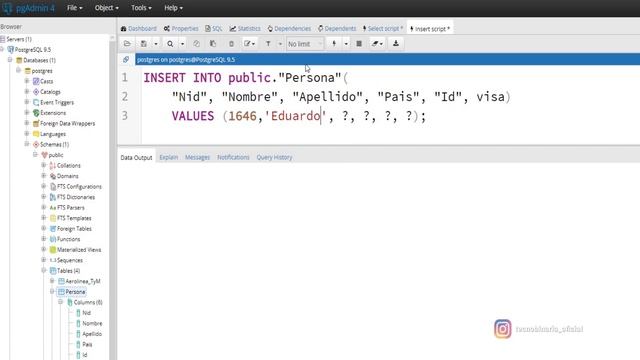Expand the Event Triggers node

[27, 102]
